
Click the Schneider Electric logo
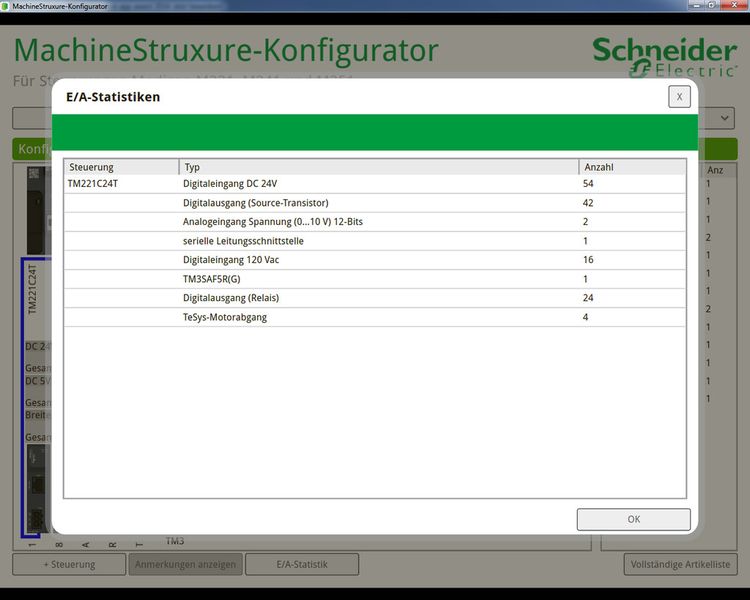[x=664, y=57]
